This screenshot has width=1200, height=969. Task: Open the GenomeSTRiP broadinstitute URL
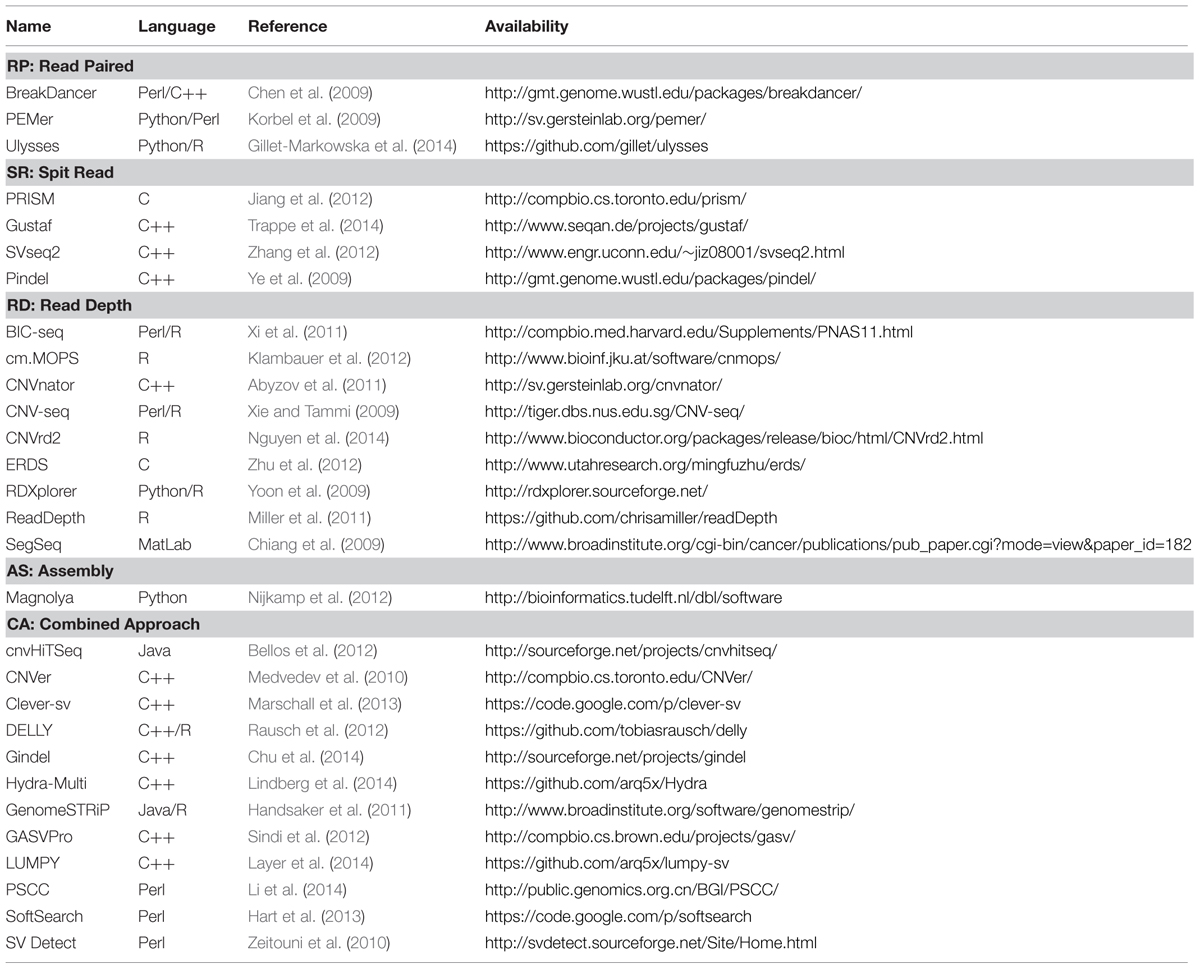click(670, 809)
